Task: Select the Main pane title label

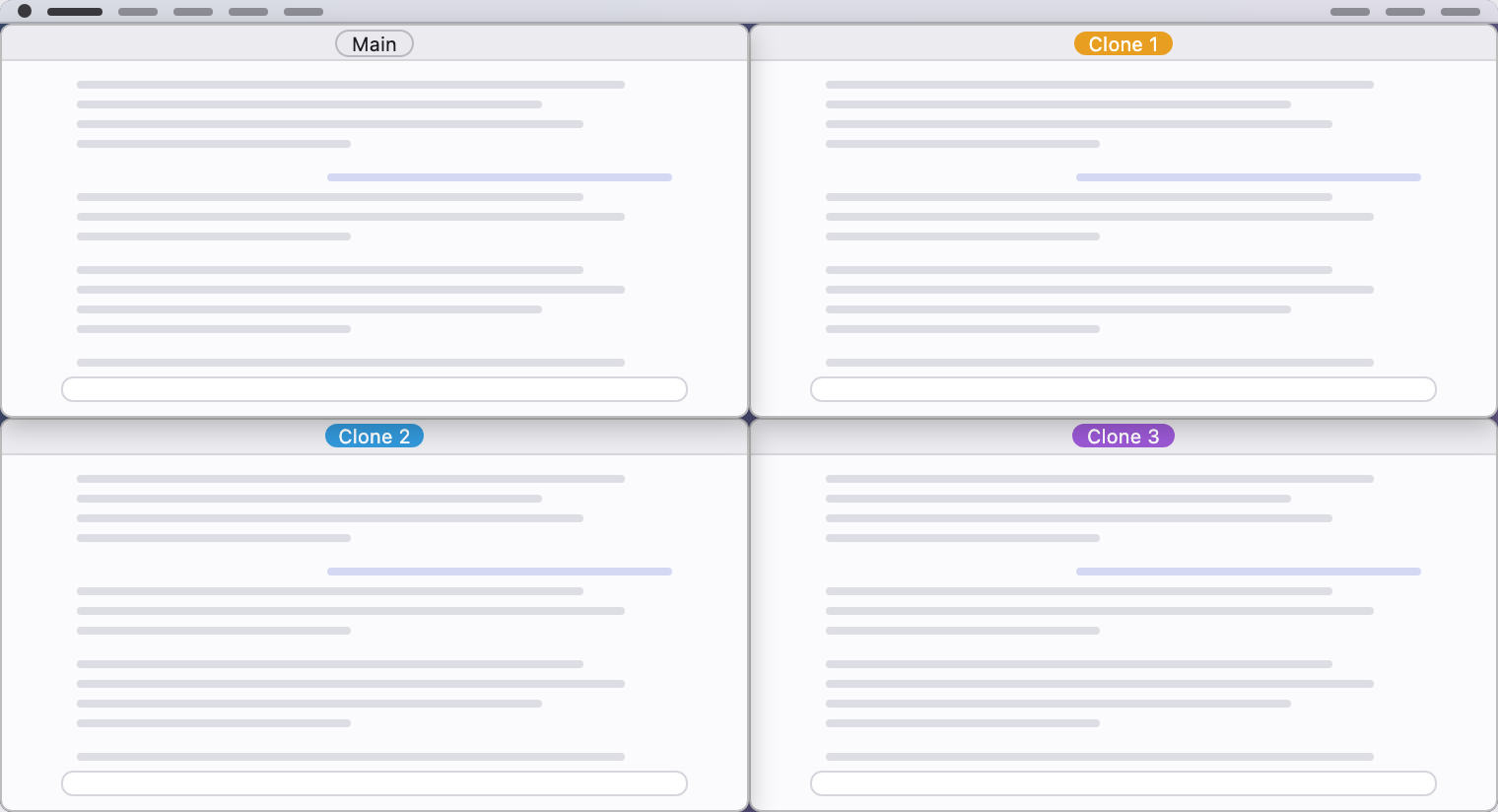Action: [374, 44]
